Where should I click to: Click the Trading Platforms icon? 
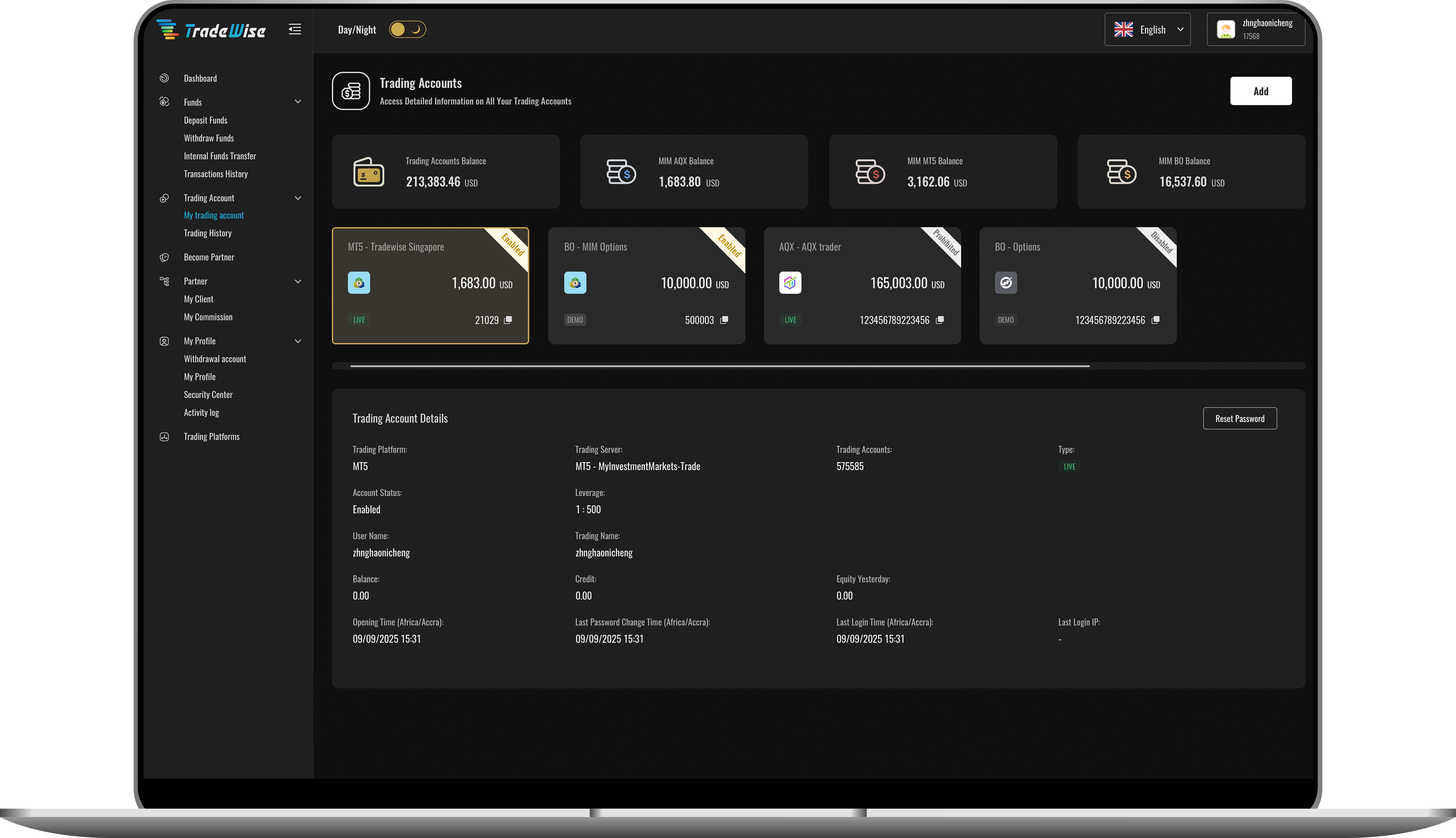coord(164,436)
